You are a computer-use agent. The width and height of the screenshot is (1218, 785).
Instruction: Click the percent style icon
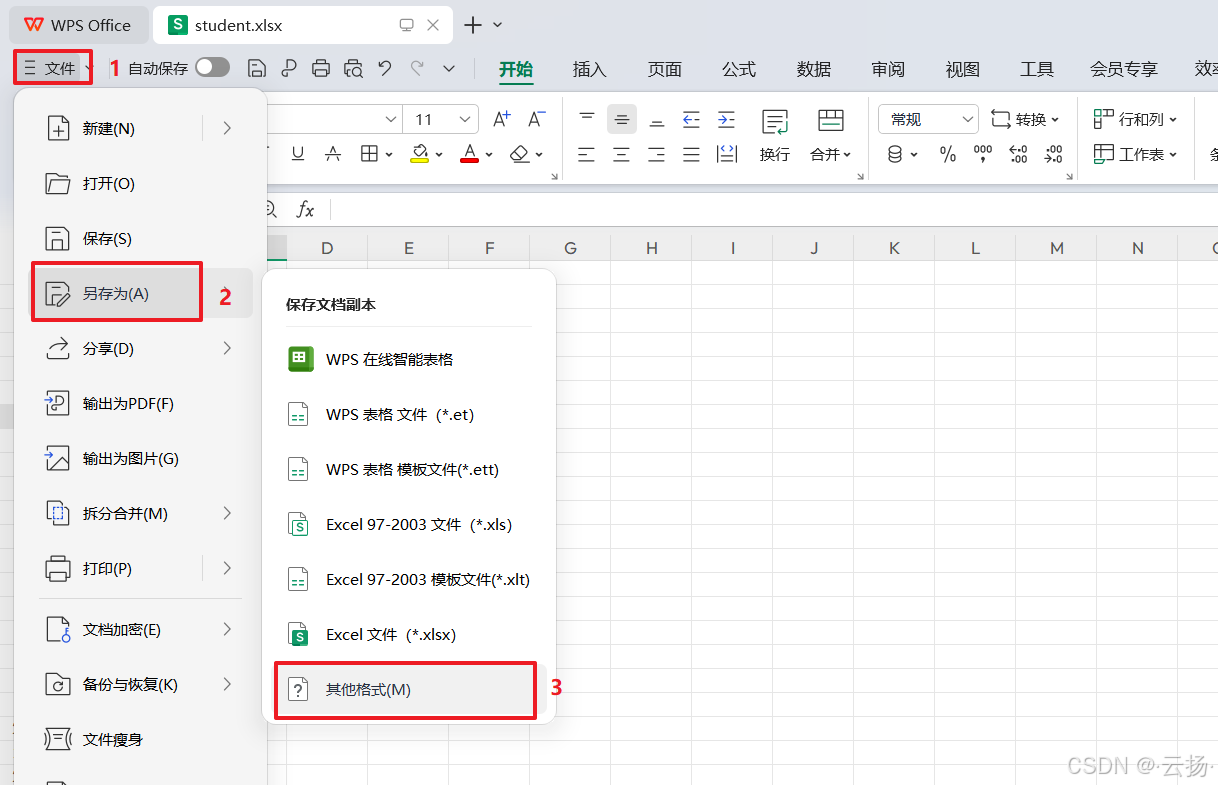point(947,154)
